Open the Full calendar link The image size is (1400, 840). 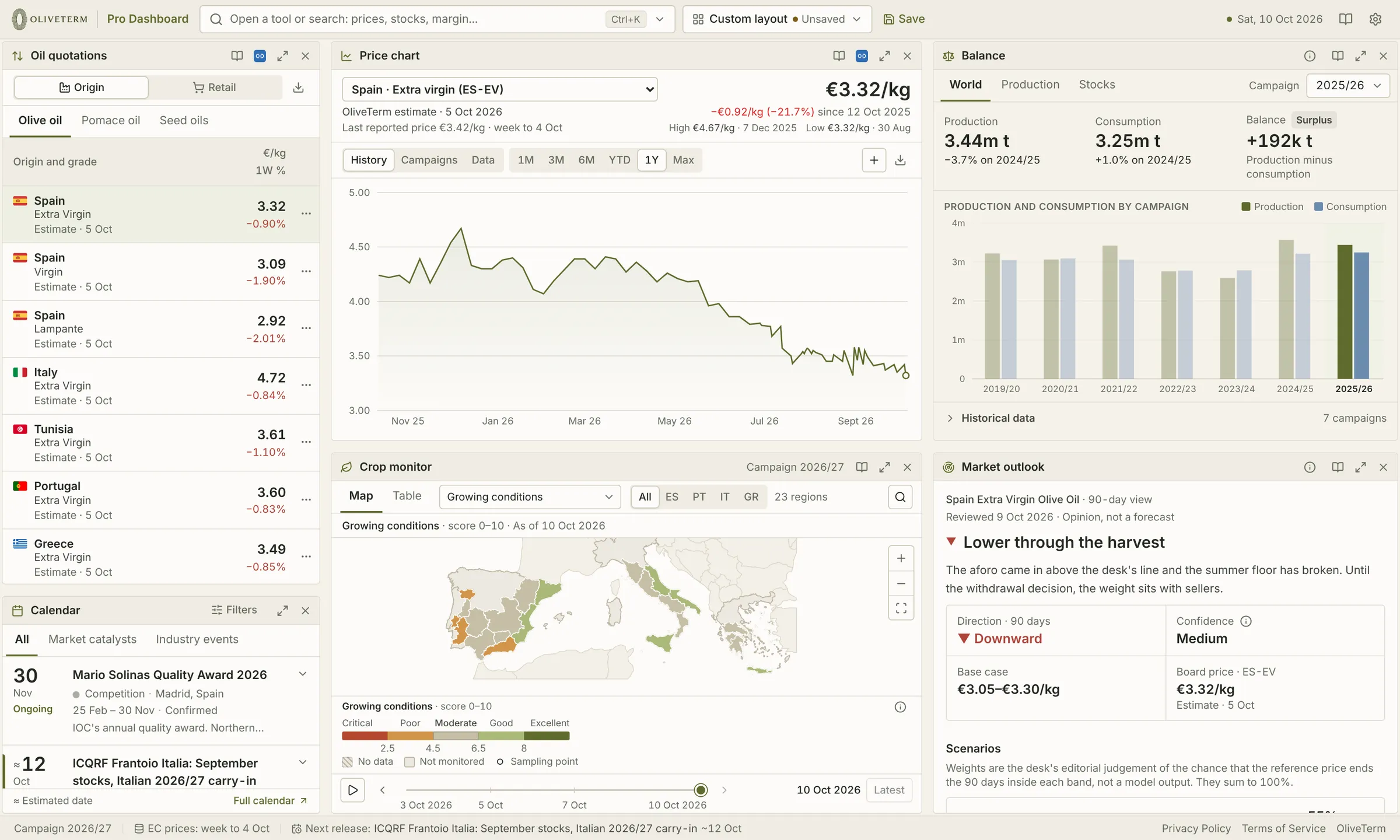coord(270,801)
